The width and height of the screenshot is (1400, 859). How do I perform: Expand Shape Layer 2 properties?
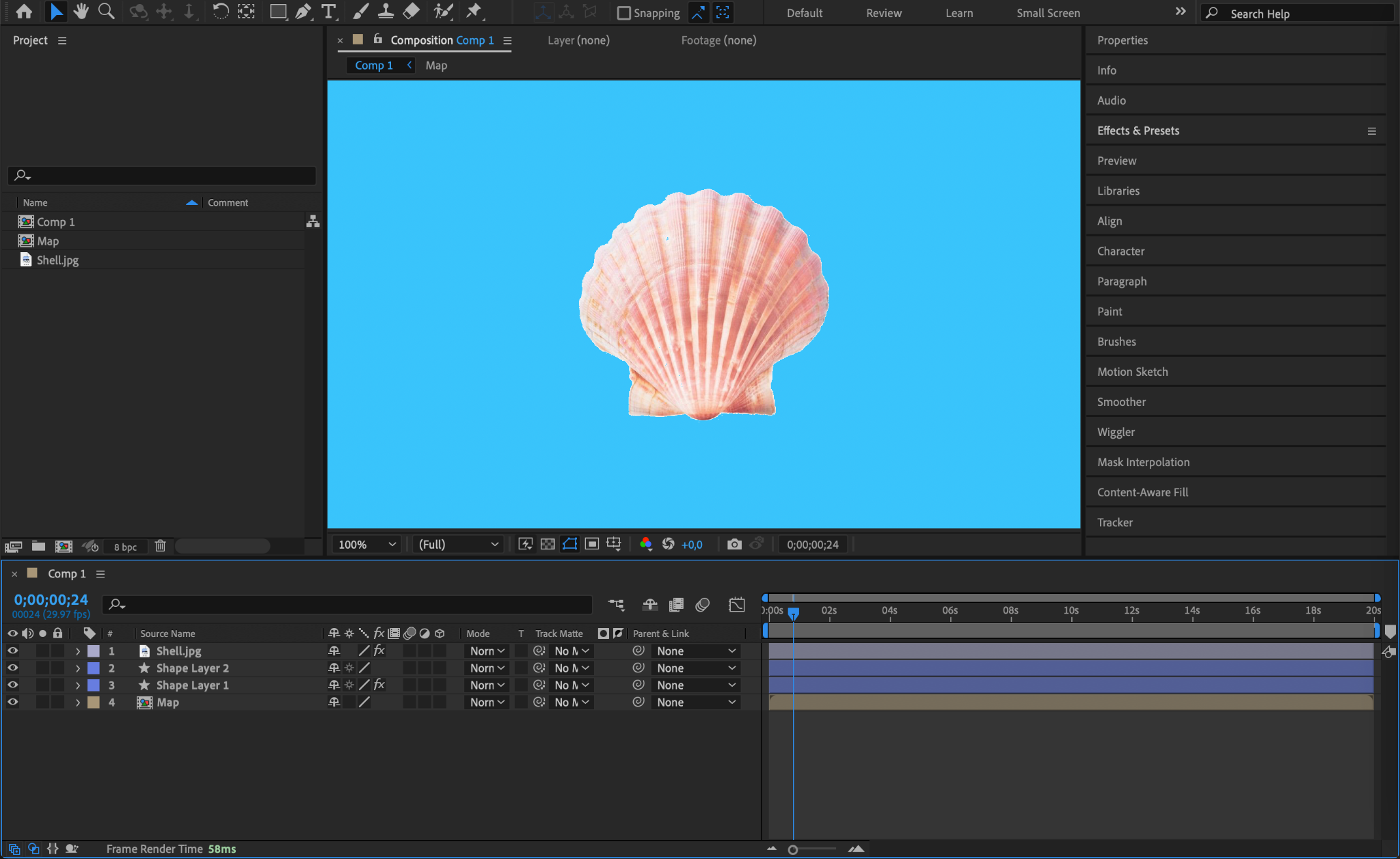coord(77,668)
